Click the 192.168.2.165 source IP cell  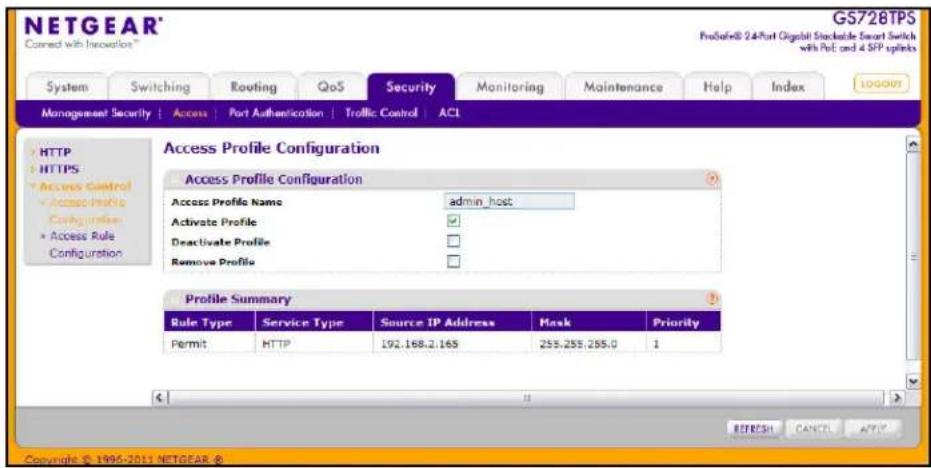452,344
